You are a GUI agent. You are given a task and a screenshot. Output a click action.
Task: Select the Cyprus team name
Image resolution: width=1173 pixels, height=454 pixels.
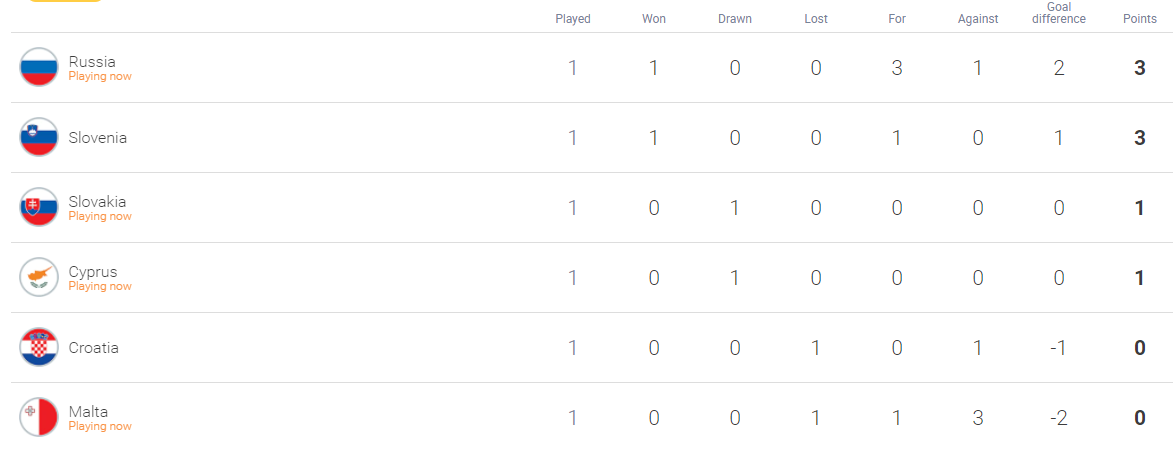click(x=93, y=272)
